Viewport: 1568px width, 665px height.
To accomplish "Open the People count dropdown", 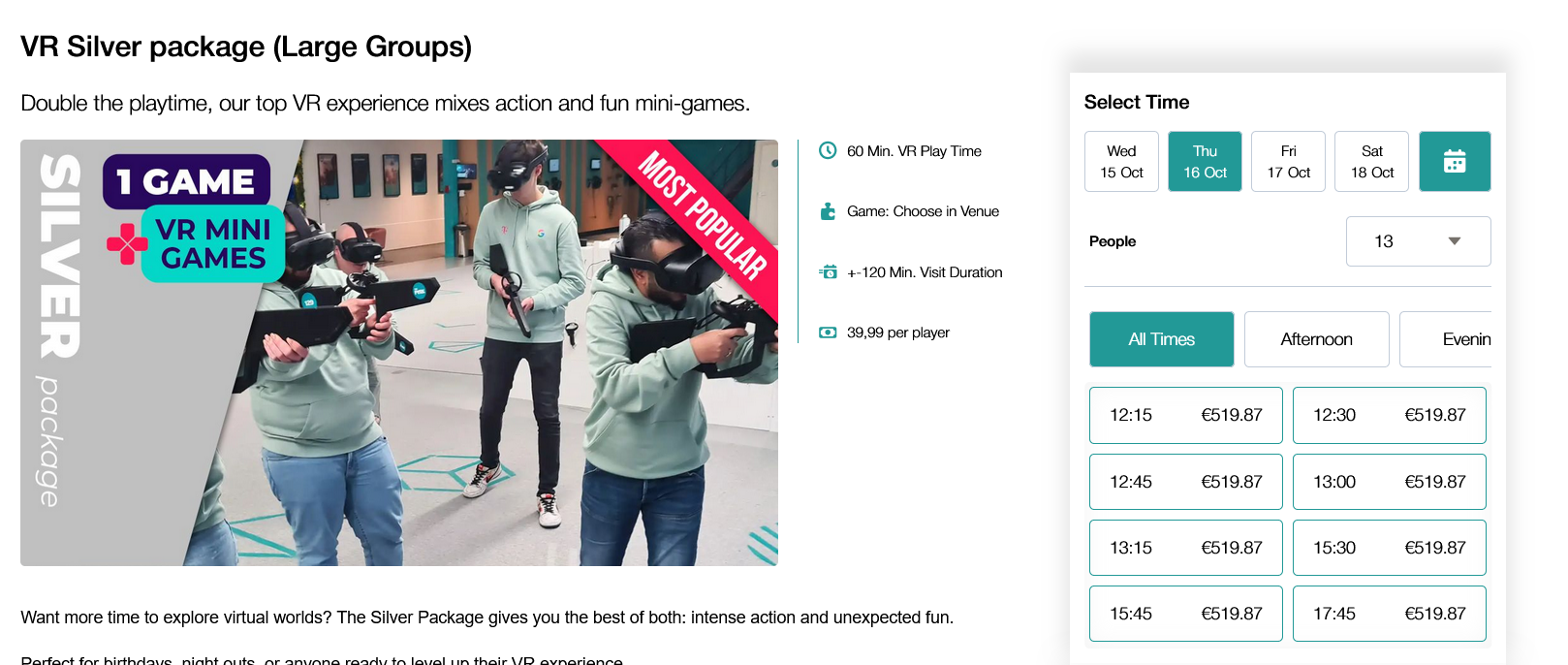I will 1418,241.
